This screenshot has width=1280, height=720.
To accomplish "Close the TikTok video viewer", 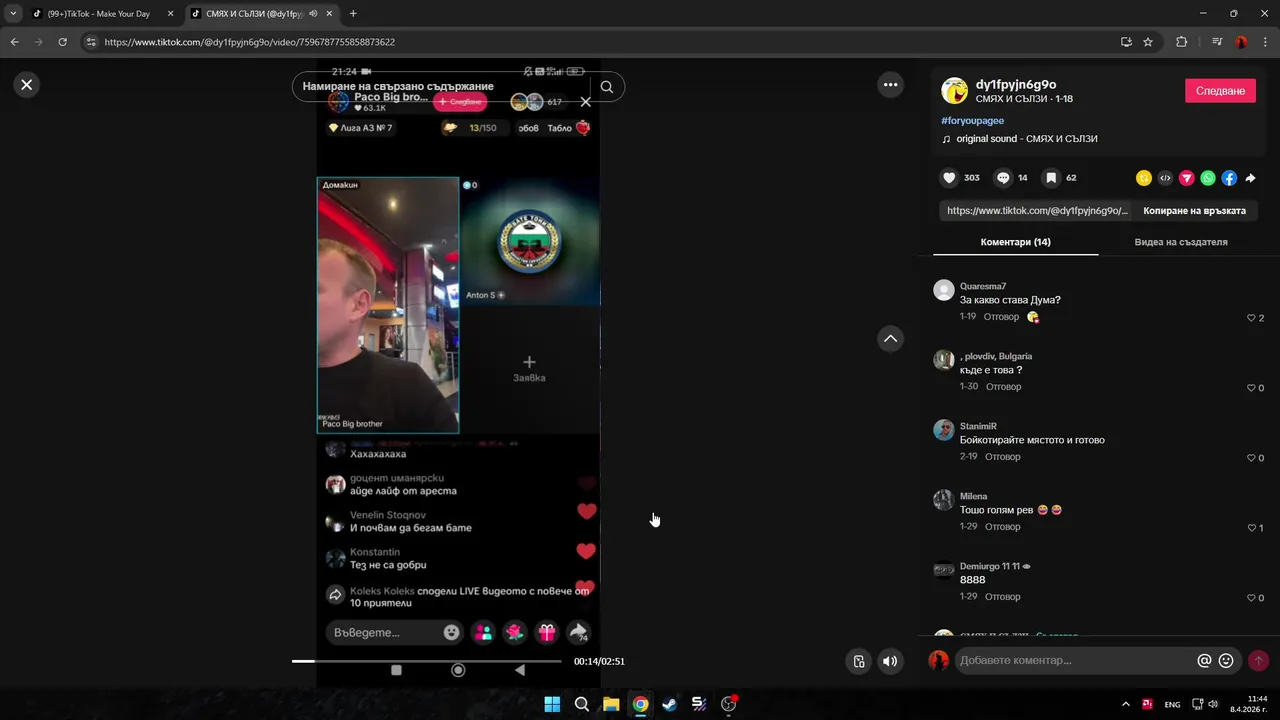I will tap(27, 85).
